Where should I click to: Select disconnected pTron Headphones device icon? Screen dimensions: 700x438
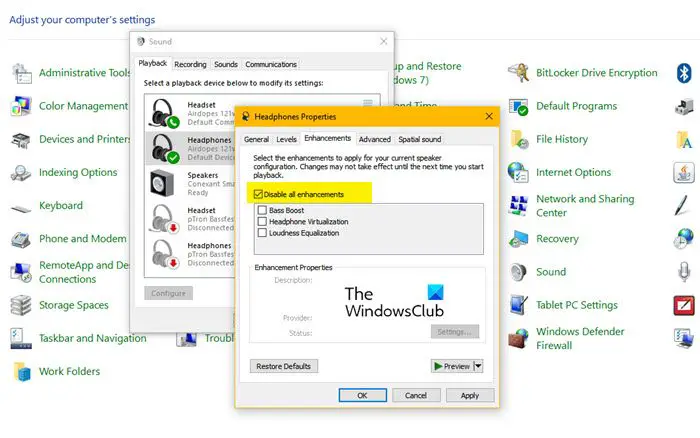[164, 254]
